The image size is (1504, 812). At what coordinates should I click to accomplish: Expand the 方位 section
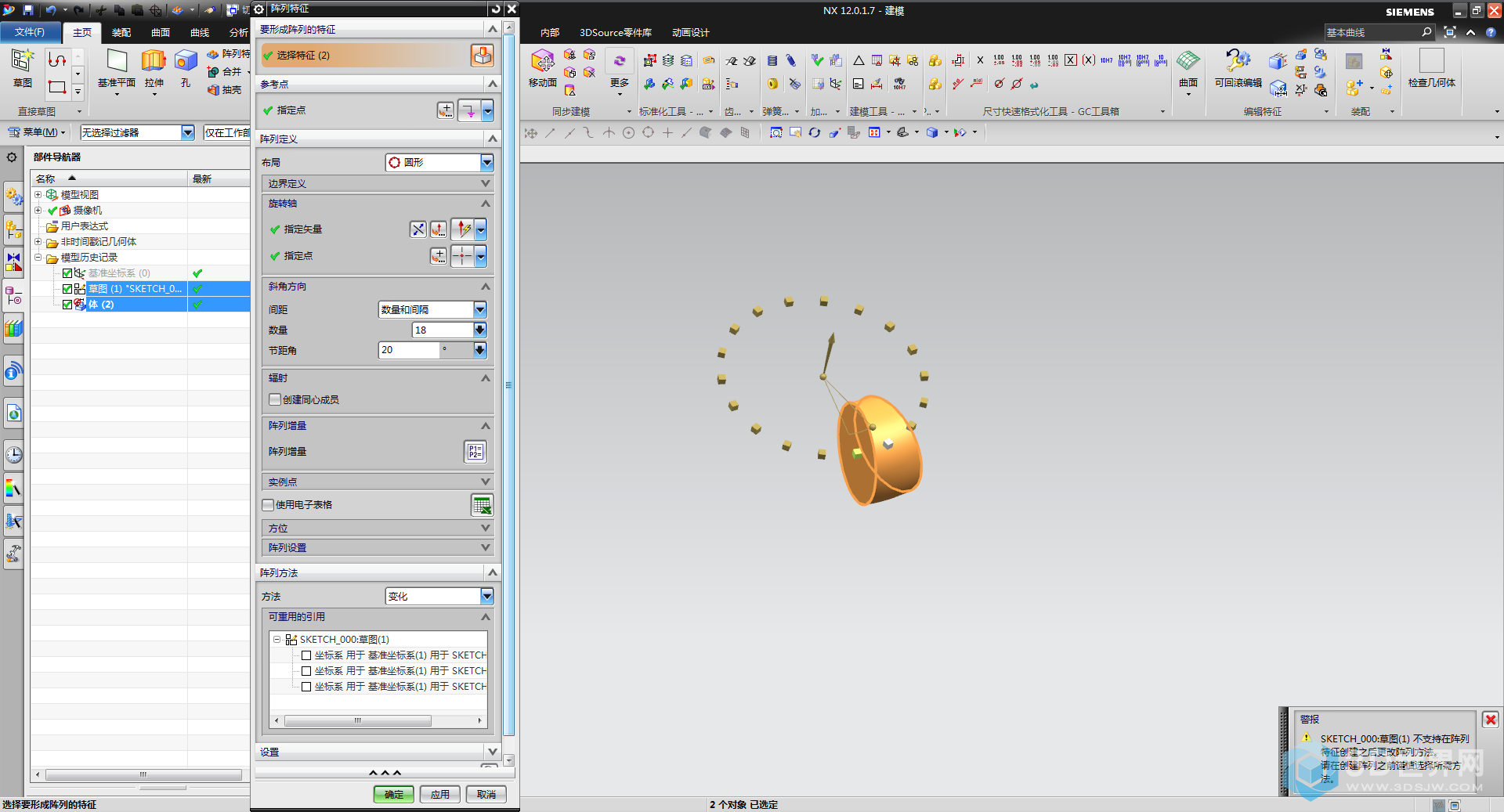click(x=378, y=528)
